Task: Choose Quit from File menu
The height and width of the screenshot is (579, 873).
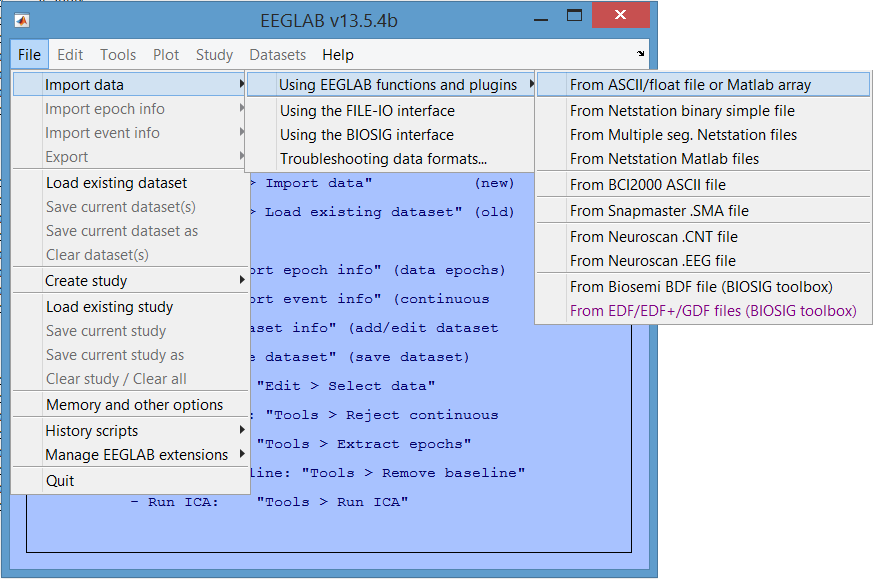Action: tap(130, 480)
